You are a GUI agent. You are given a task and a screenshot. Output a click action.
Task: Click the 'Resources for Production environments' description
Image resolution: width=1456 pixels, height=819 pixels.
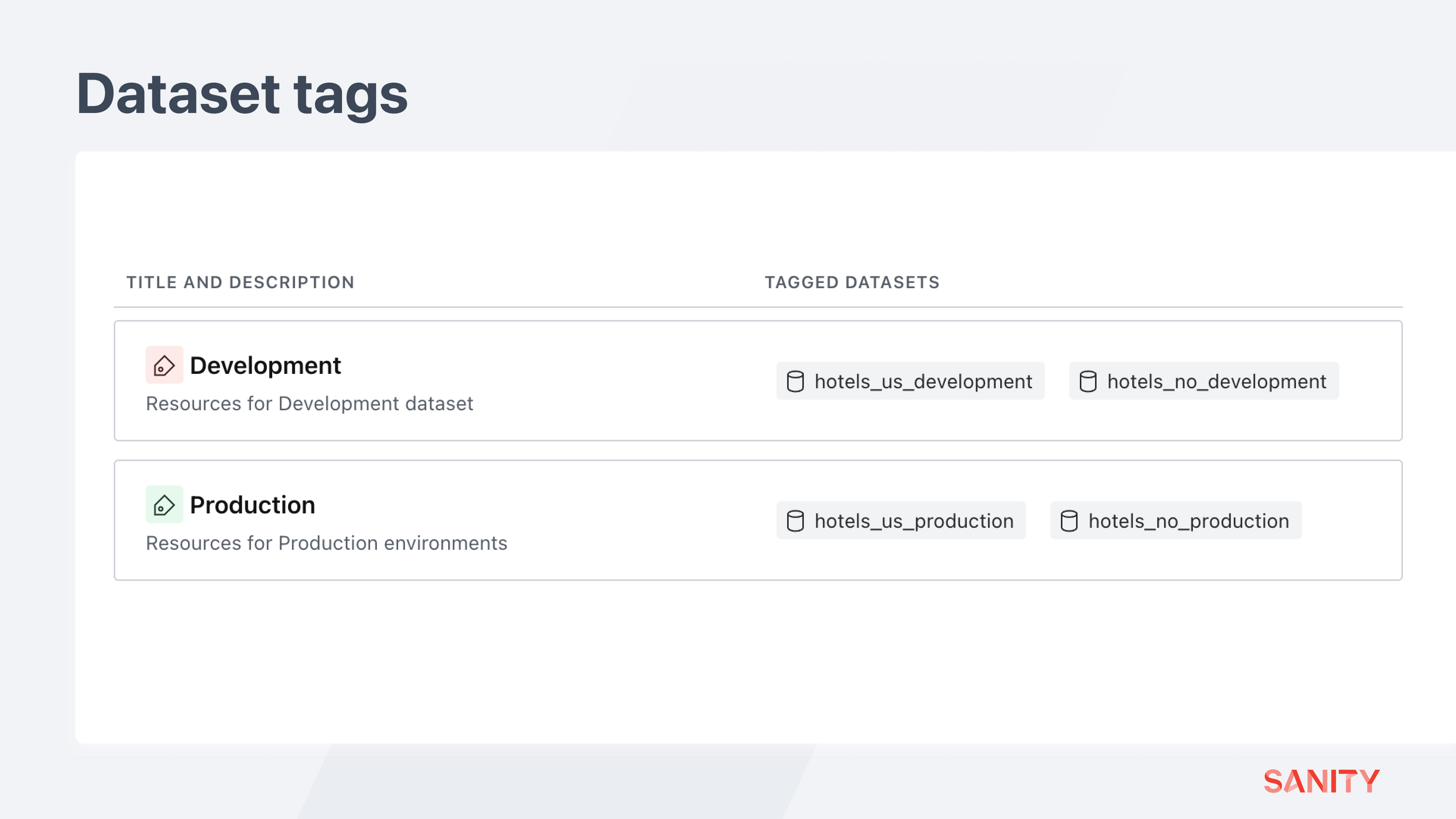pyautogui.click(x=326, y=543)
